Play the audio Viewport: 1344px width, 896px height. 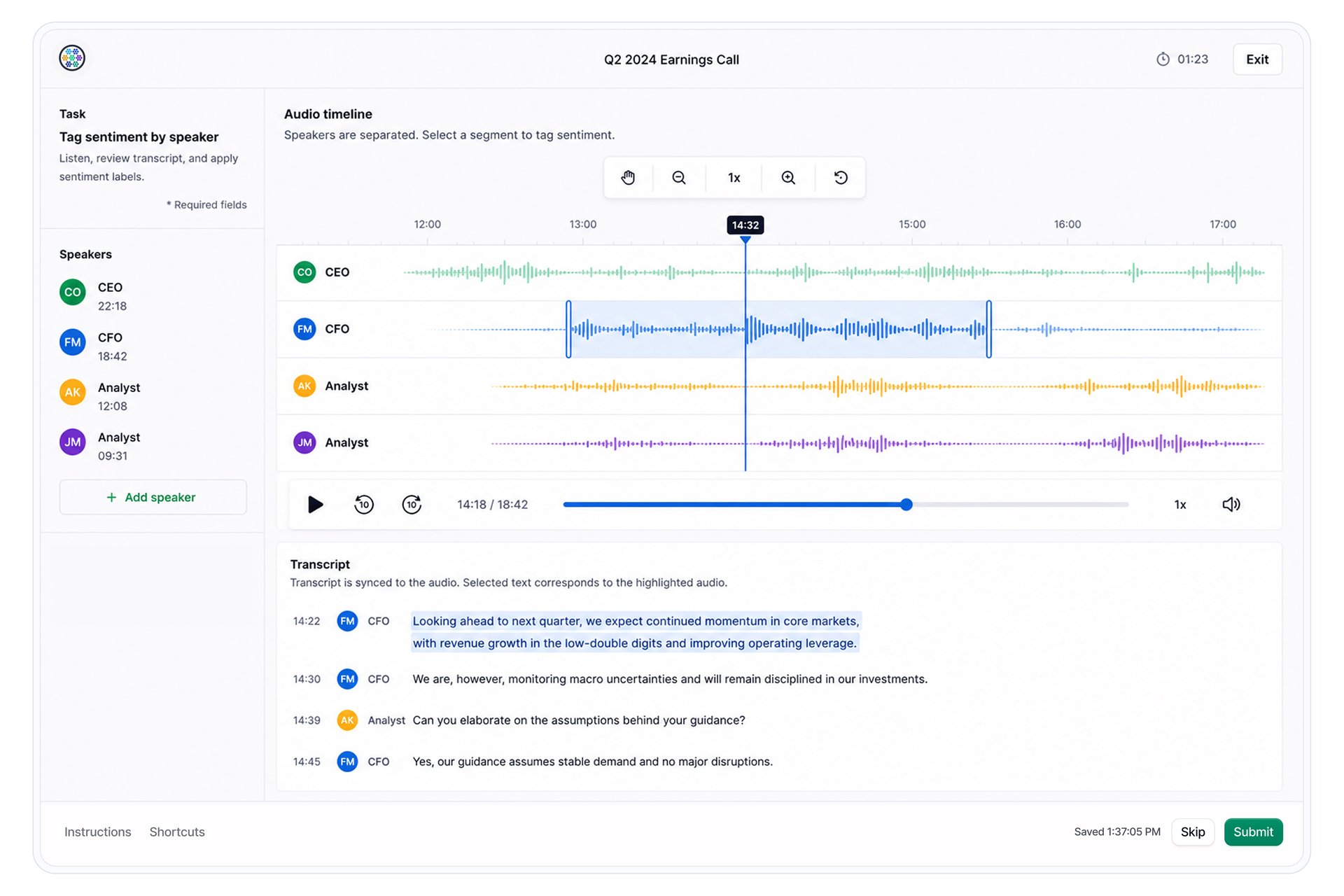click(316, 504)
